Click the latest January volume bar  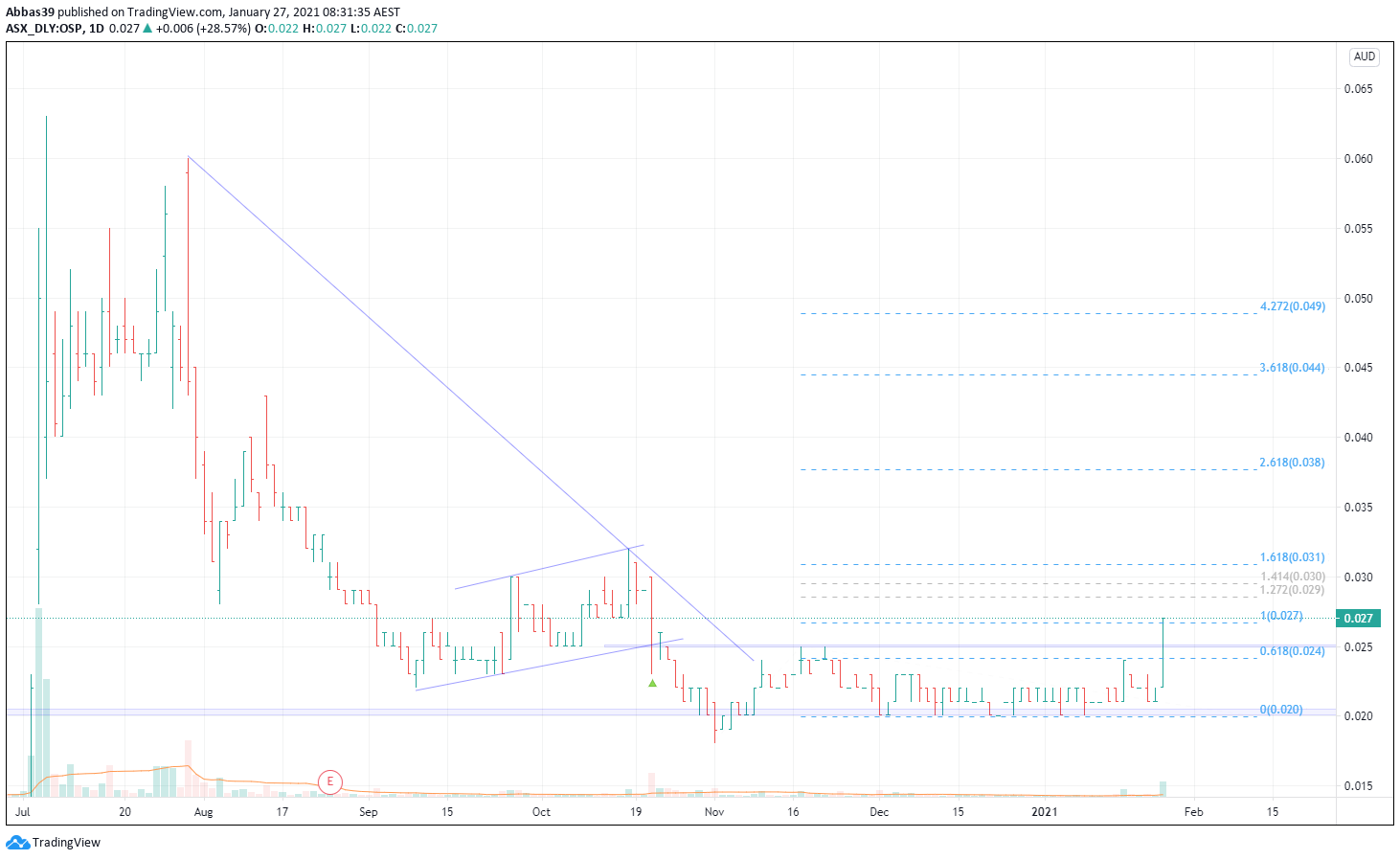coord(1163,789)
